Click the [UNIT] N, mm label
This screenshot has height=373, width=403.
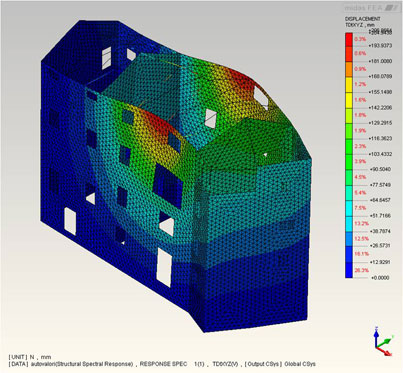(30, 357)
